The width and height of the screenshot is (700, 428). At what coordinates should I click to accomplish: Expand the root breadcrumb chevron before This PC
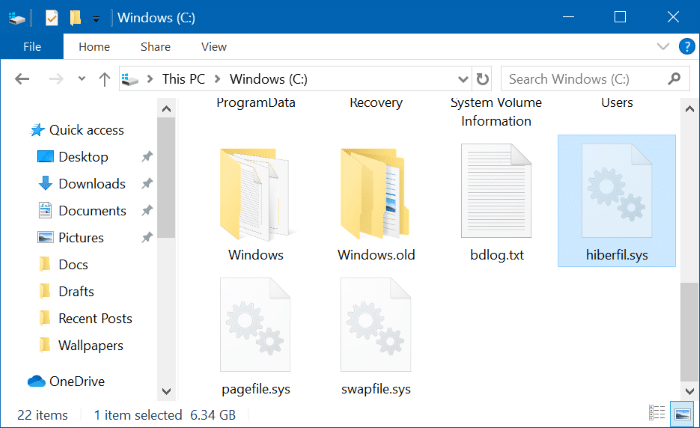pyautogui.click(x=150, y=79)
